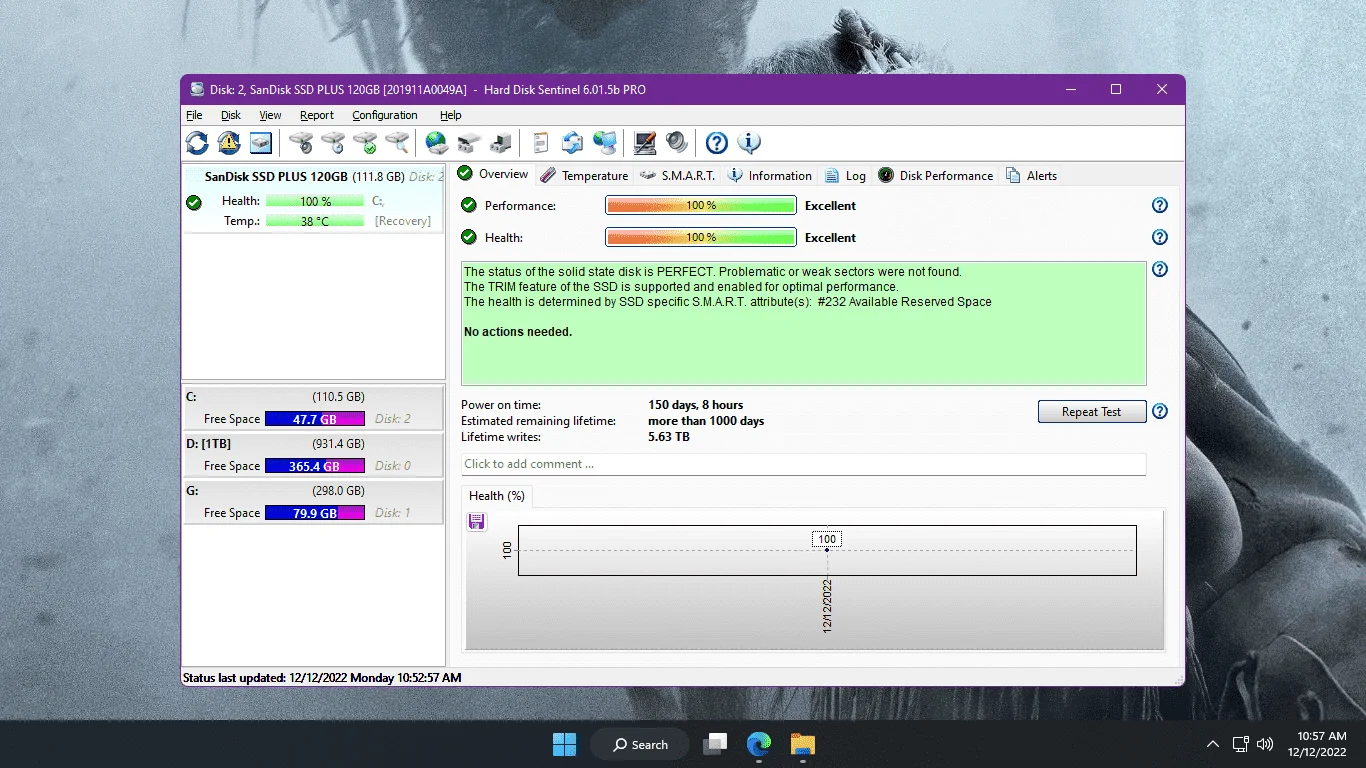Click the disk with computer toolbar icon

pos(501,143)
